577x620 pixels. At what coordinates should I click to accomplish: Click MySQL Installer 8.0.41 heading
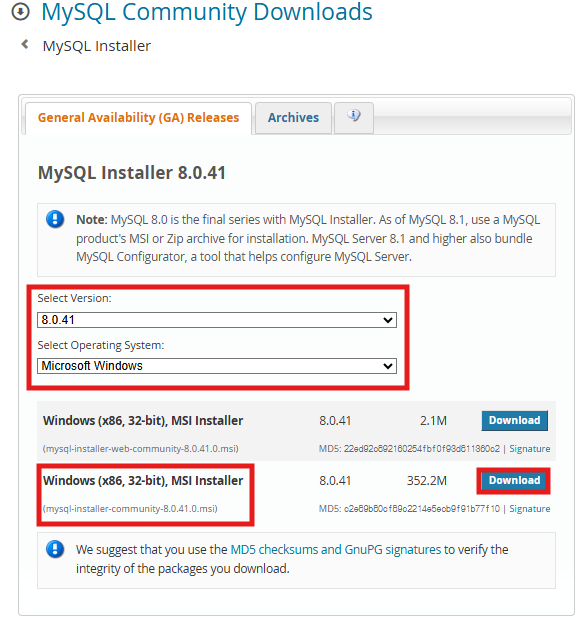coord(132,173)
